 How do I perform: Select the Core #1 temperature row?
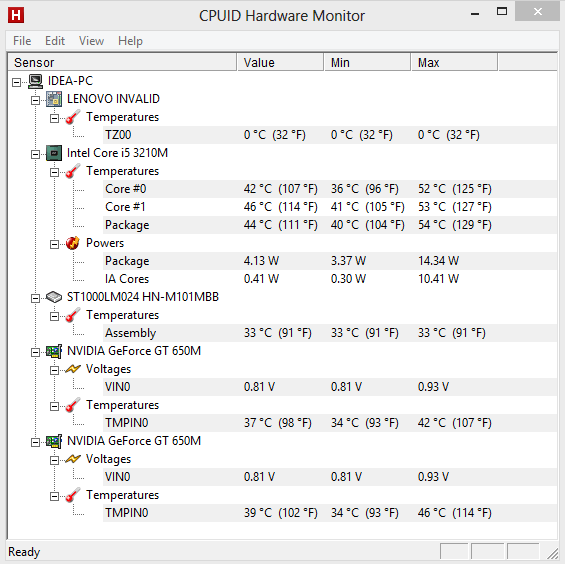tap(330, 207)
